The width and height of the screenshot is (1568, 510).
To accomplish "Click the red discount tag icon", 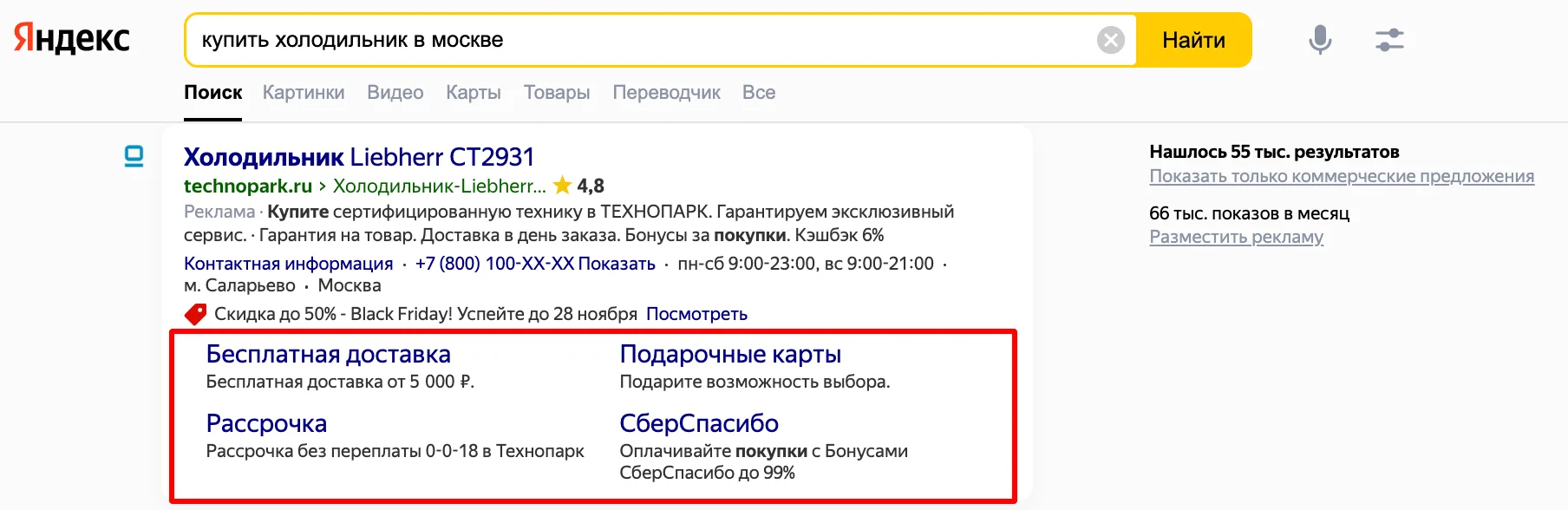I will 195,314.
